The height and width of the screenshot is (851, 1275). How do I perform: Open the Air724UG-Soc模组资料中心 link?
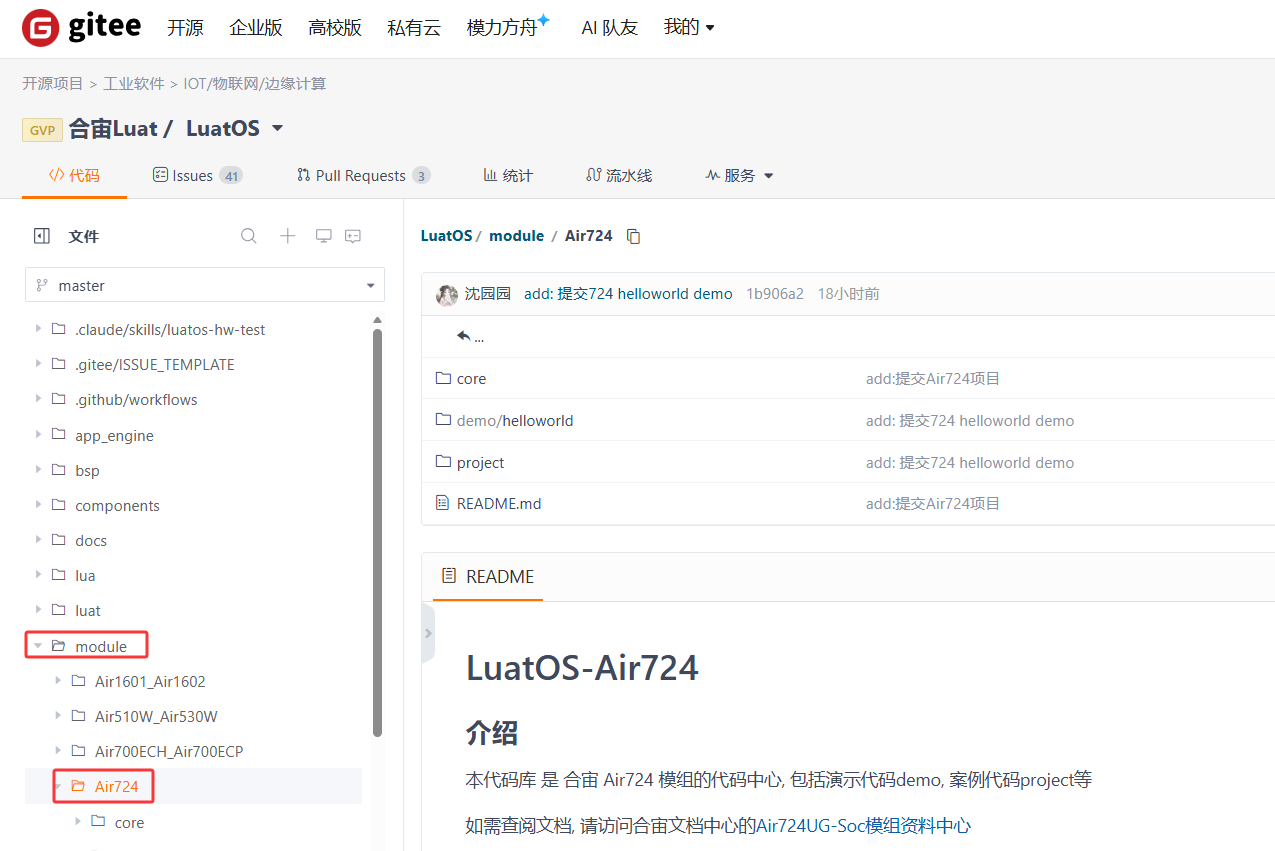(x=863, y=825)
